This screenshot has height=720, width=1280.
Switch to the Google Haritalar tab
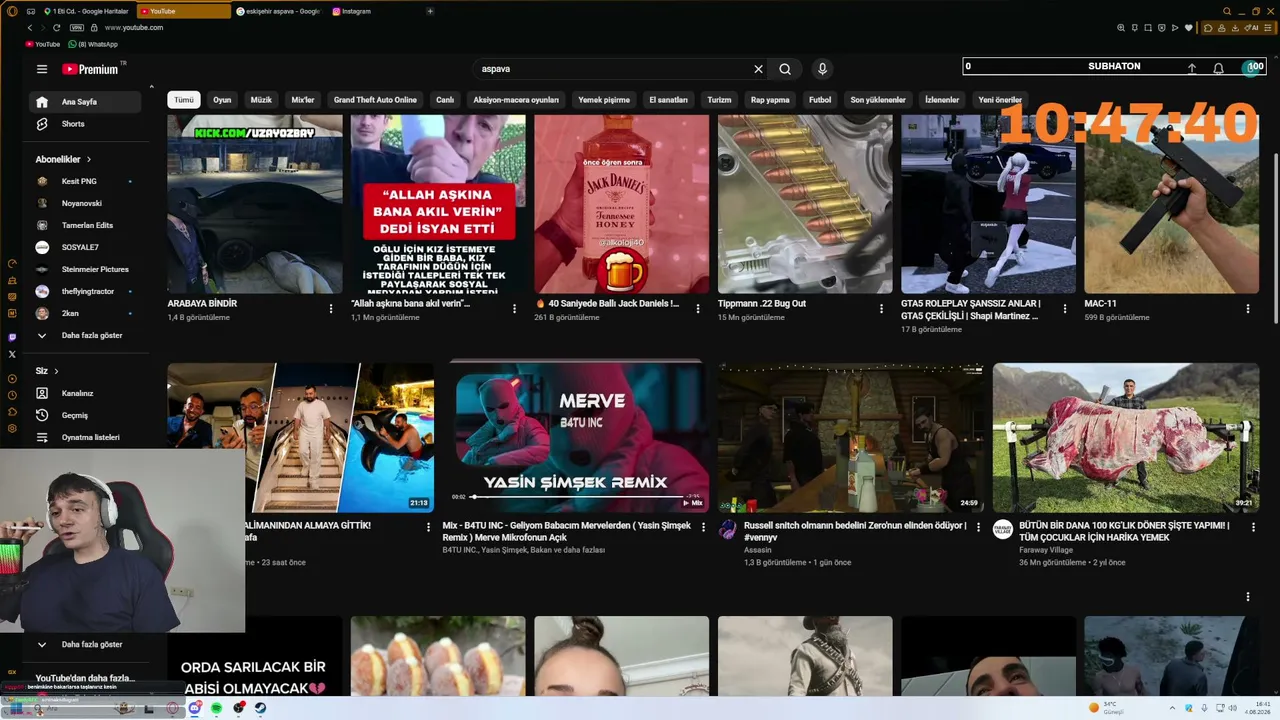86,11
